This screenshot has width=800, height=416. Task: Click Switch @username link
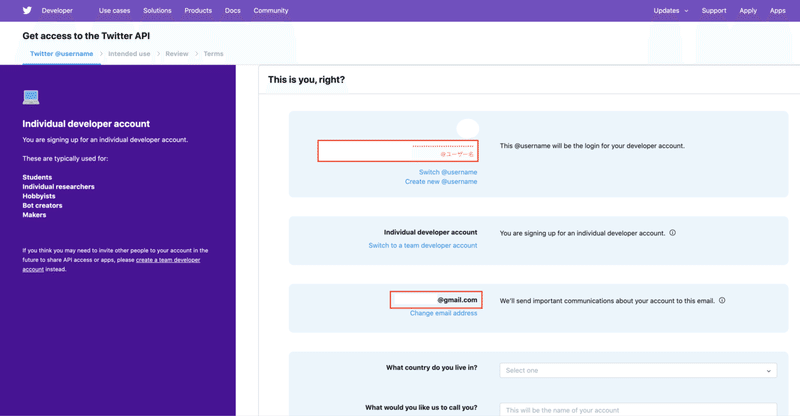448,172
